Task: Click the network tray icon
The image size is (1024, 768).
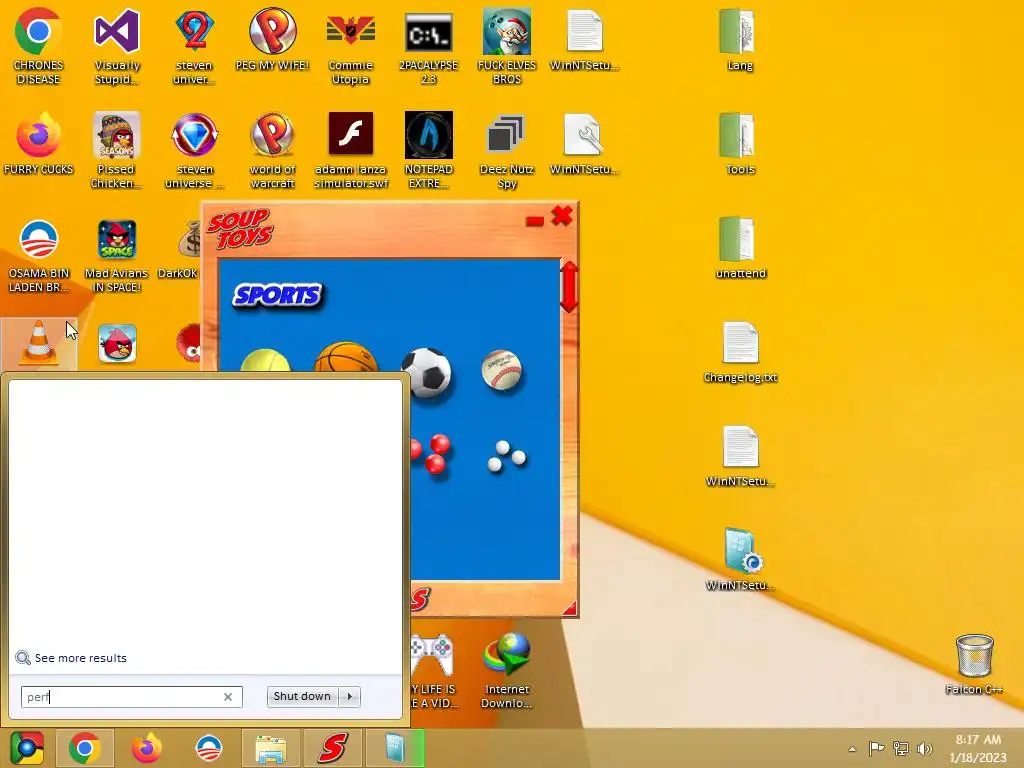Action: point(901,748)
